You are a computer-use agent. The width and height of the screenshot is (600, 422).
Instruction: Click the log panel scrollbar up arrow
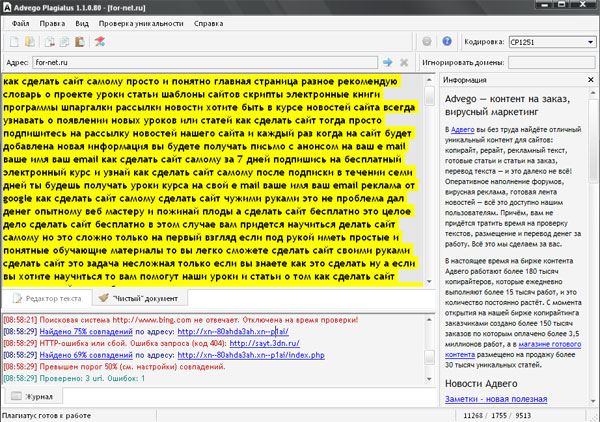[429, 319]
